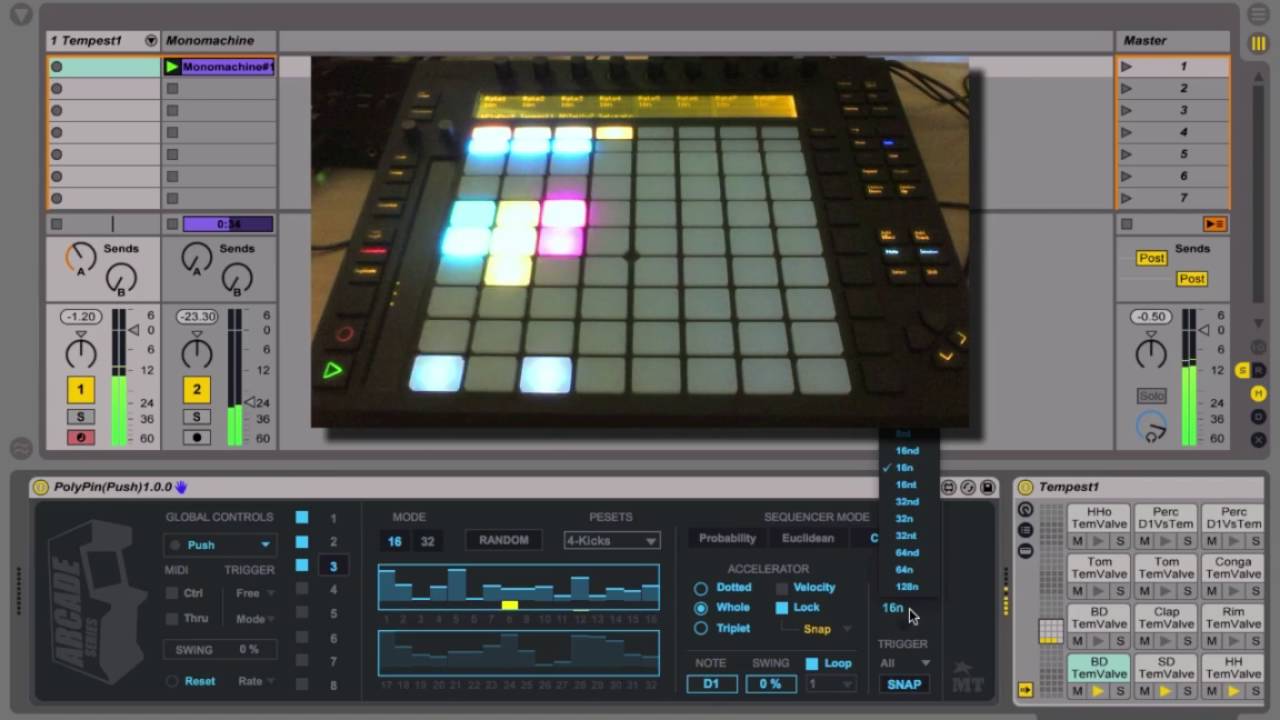Screen dimensions: 1280x720
Task: Preview the bottom BD TemValve pad
Action: click(1098, 691)
